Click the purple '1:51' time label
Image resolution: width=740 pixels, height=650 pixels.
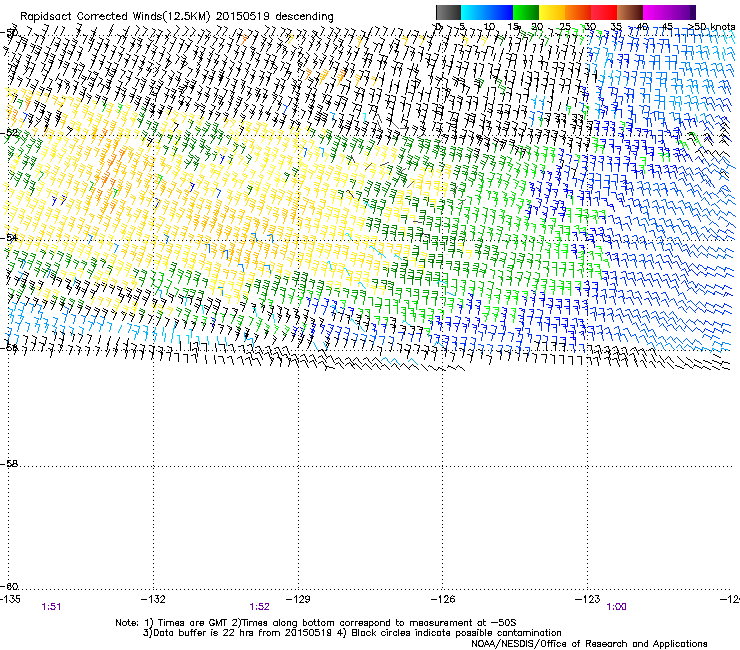[51, 607]
